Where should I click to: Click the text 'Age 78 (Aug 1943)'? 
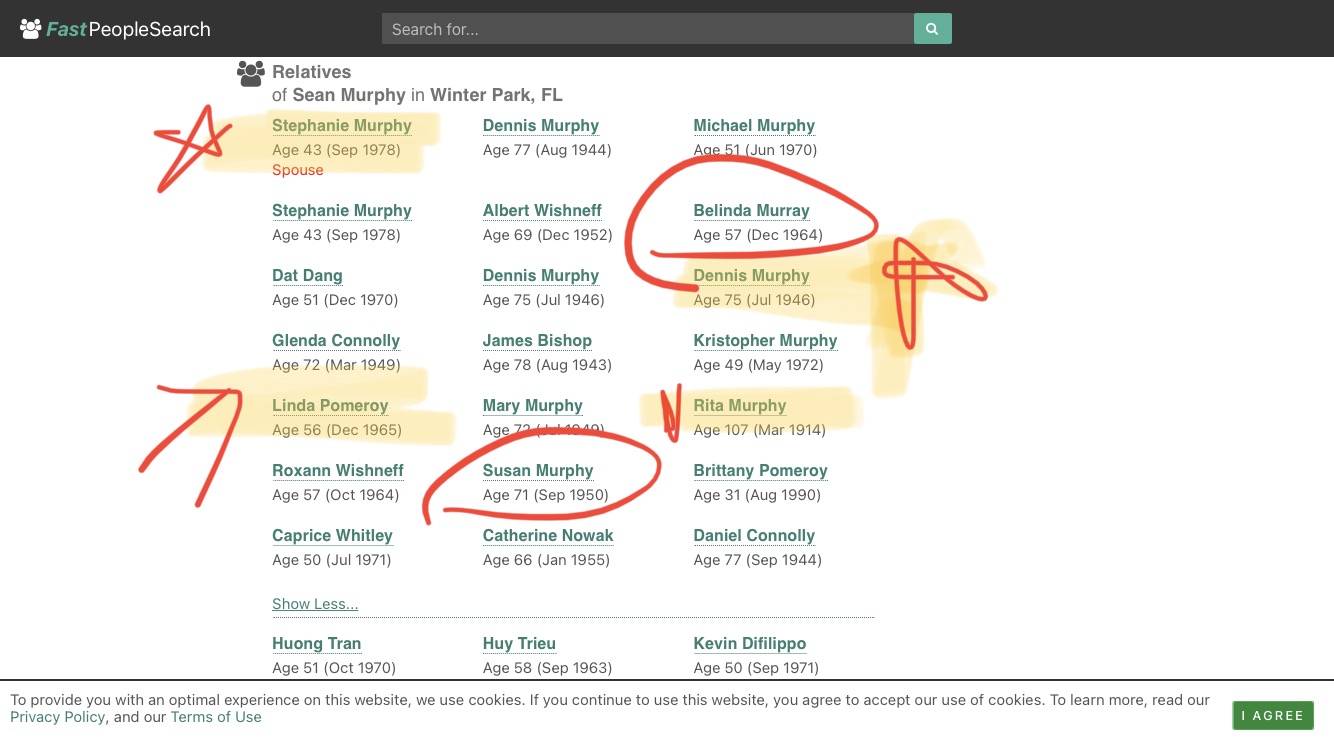click(x=547, y=365)
